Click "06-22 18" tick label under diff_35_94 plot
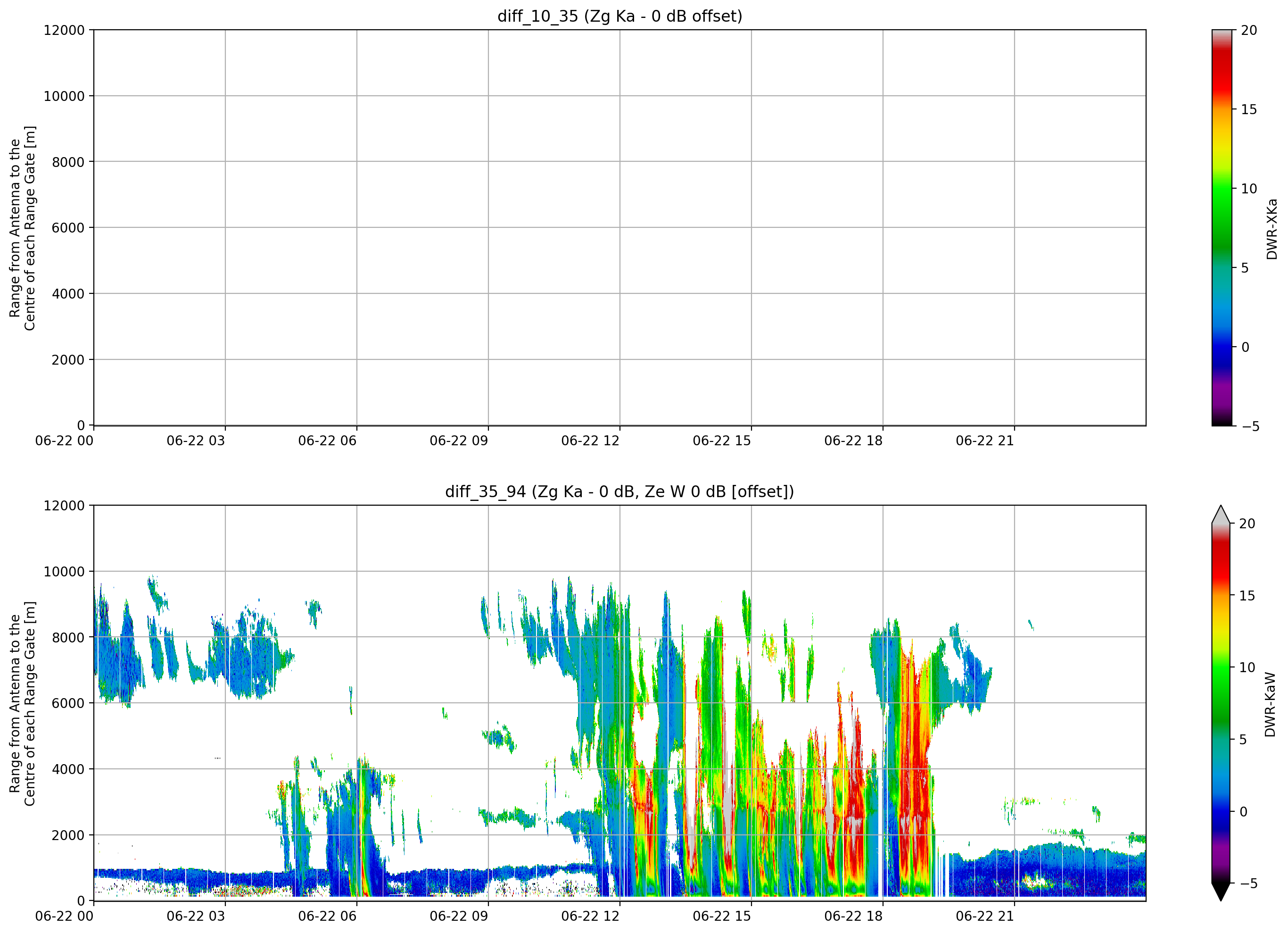The width and height of the screenshot is (1288, 933). click(x=853, y=916)
